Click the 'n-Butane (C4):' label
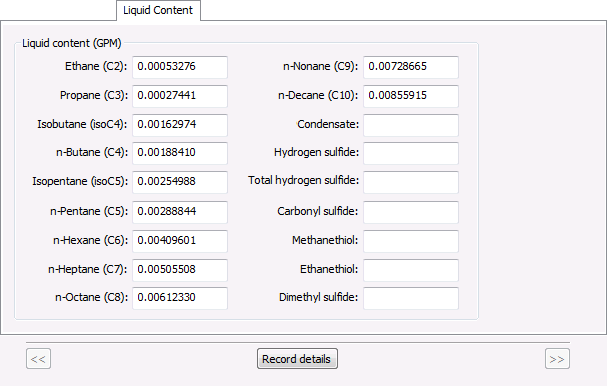This screenshot has height=386, width=607. point(92,152)
